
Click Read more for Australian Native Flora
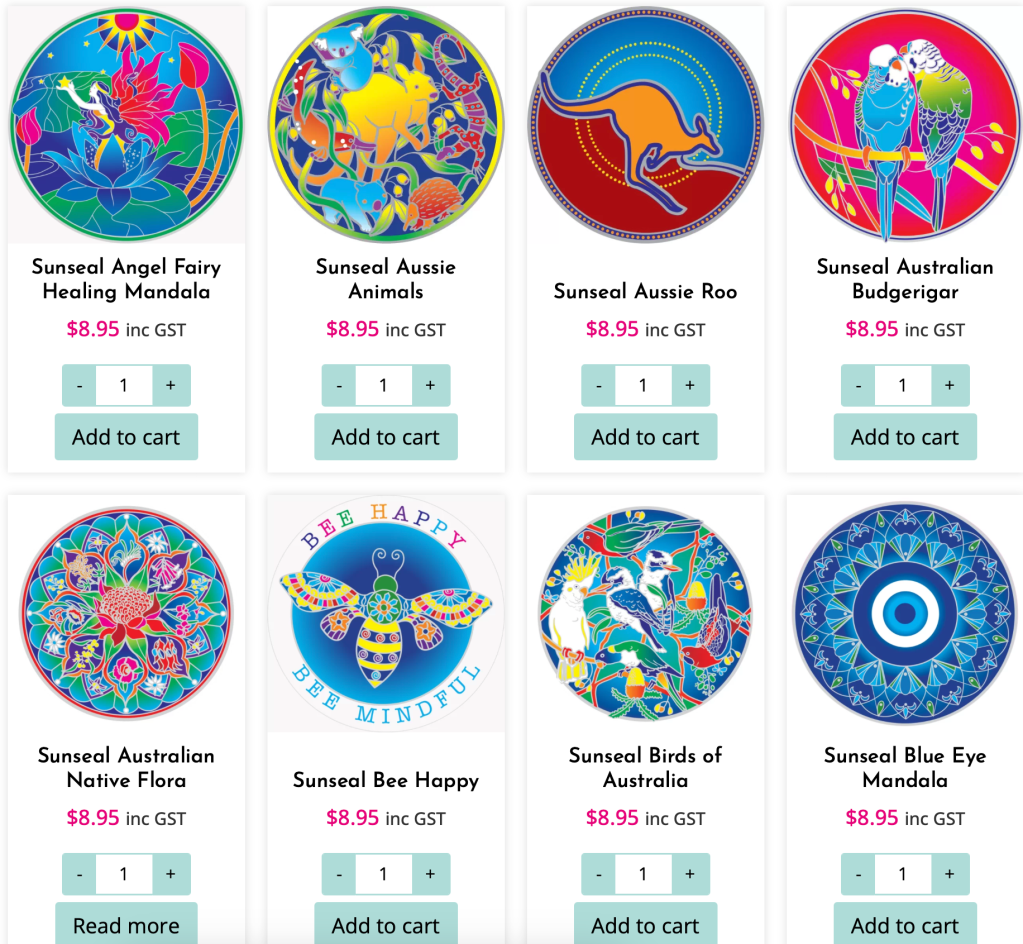coord(126,924)
